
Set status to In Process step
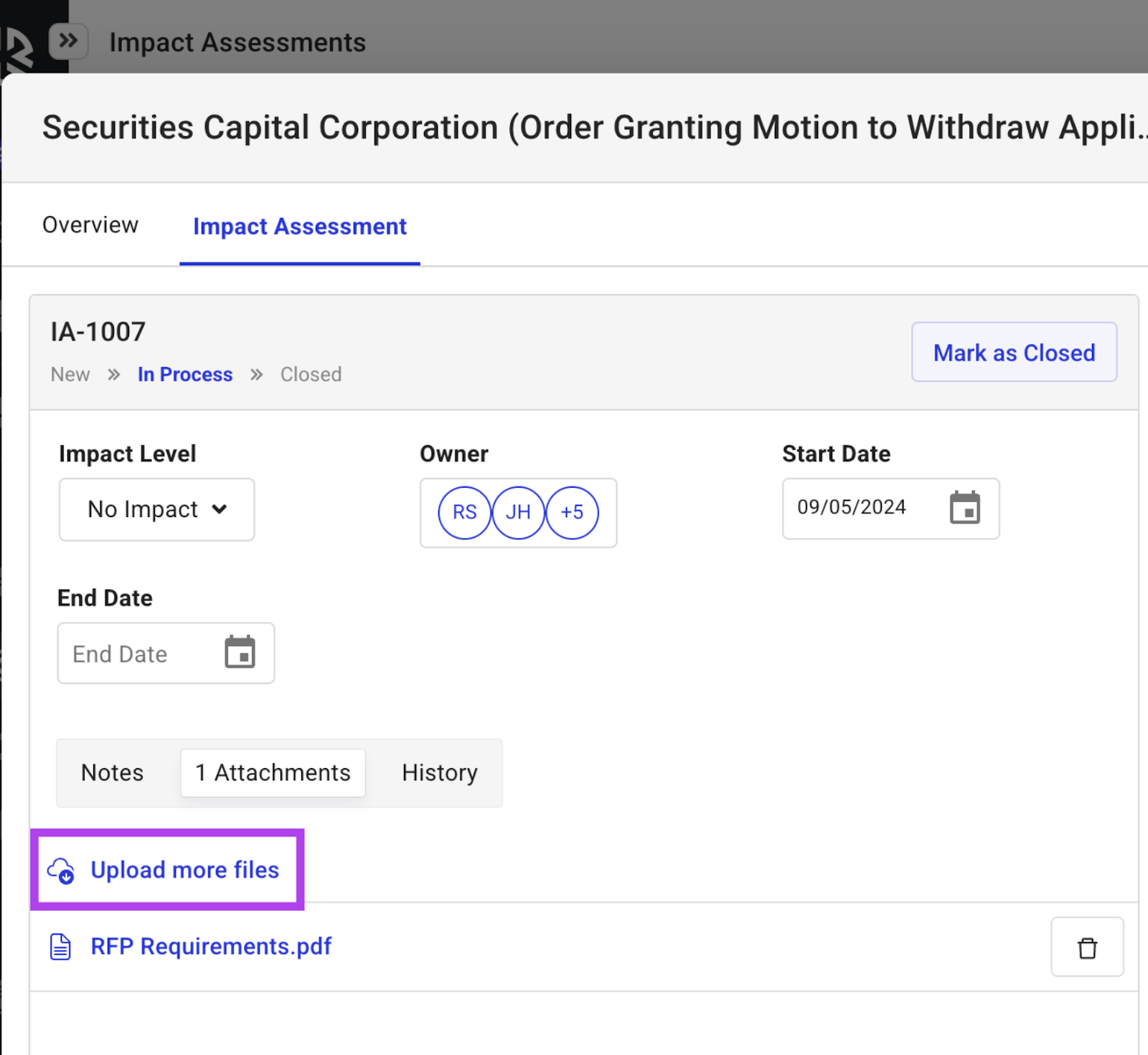185,374
